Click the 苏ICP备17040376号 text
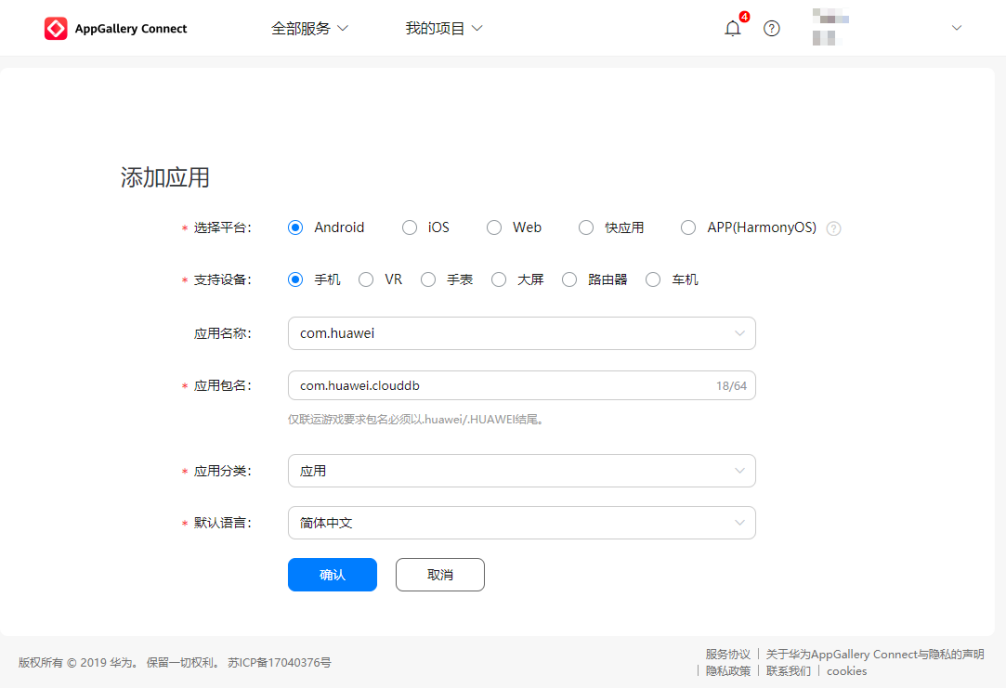 click(279, 662)
